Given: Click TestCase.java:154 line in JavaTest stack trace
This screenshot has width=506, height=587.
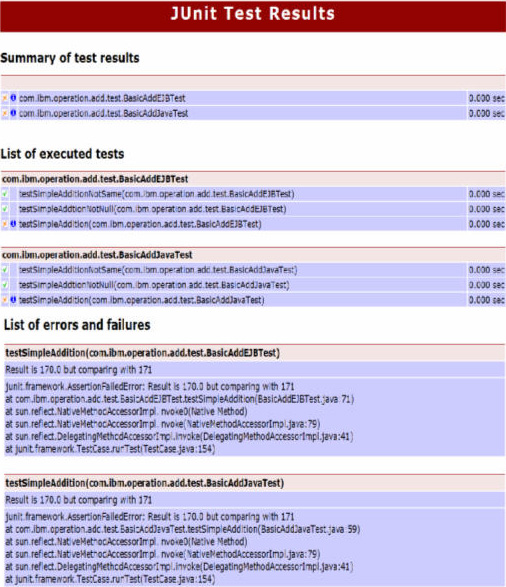Looking at the screenshot, I should coord(110,579).
